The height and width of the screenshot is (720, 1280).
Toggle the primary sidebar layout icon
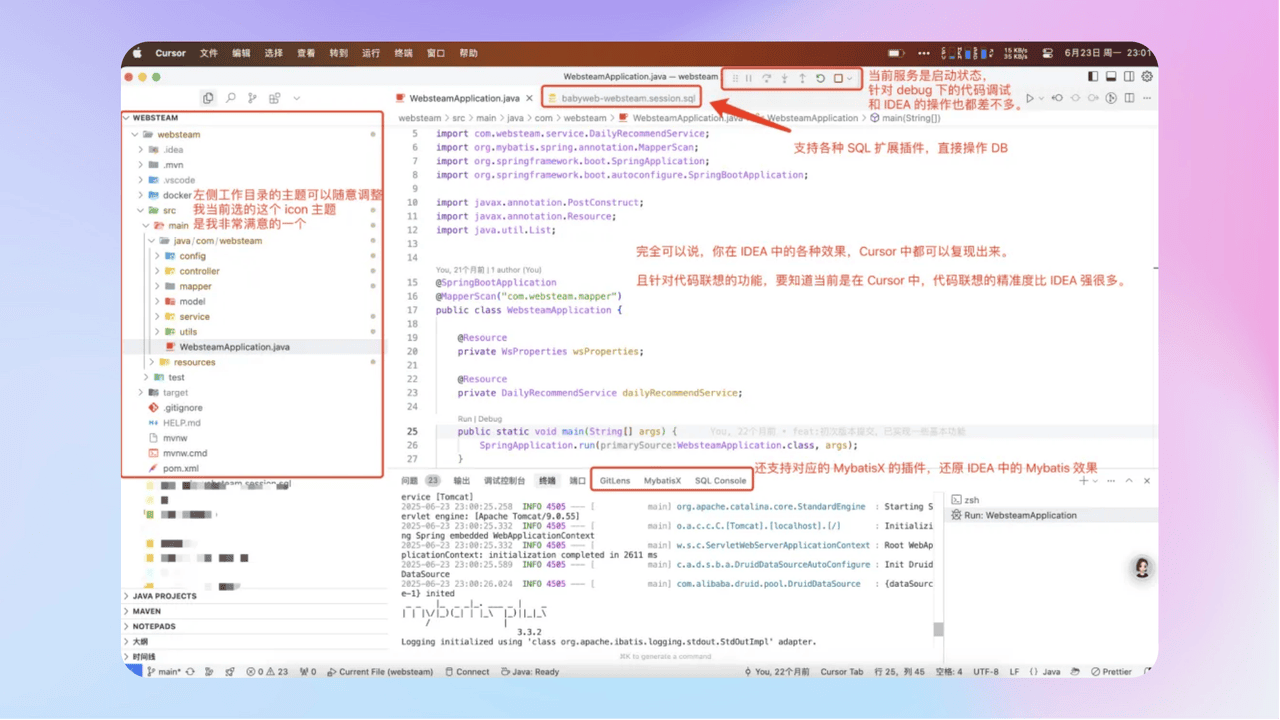[x=1092, y=76]
